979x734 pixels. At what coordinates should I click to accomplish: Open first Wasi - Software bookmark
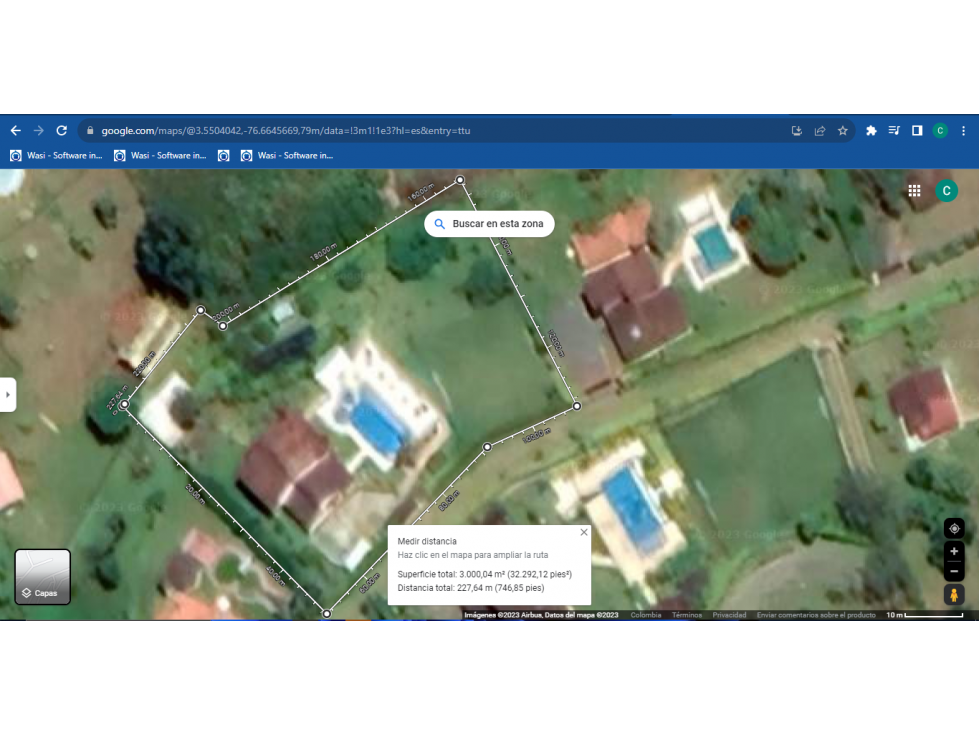[56, 155]
